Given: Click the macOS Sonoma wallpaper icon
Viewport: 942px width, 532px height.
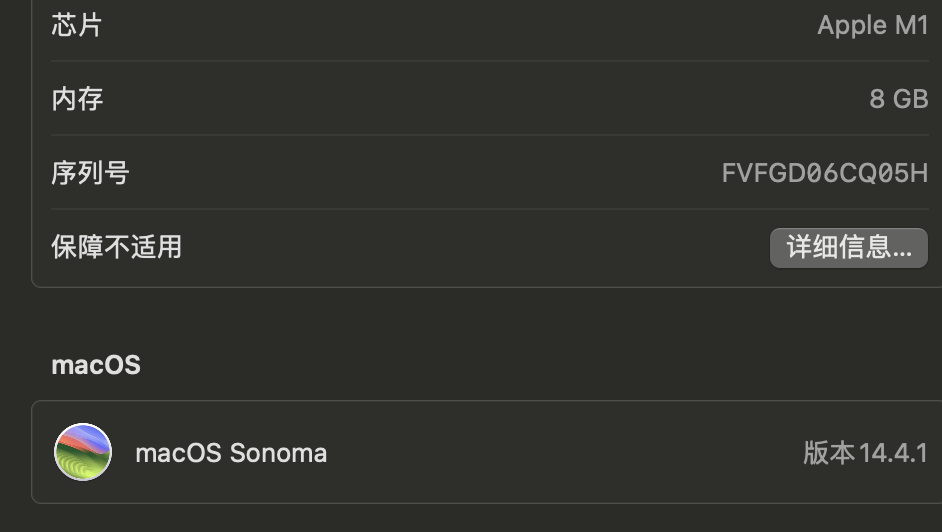Looking at the screenshot, I should click(x=83, y=452).
